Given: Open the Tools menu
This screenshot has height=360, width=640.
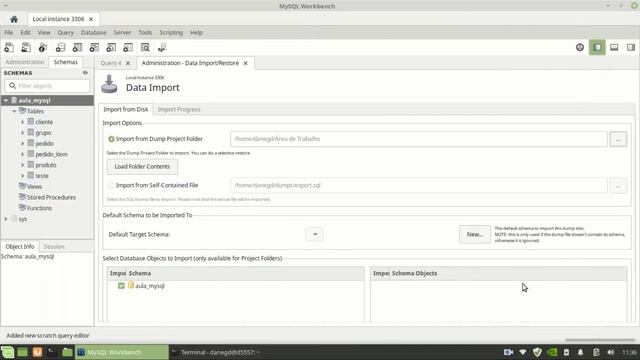Looking at the screenshot, I should 145,33.
